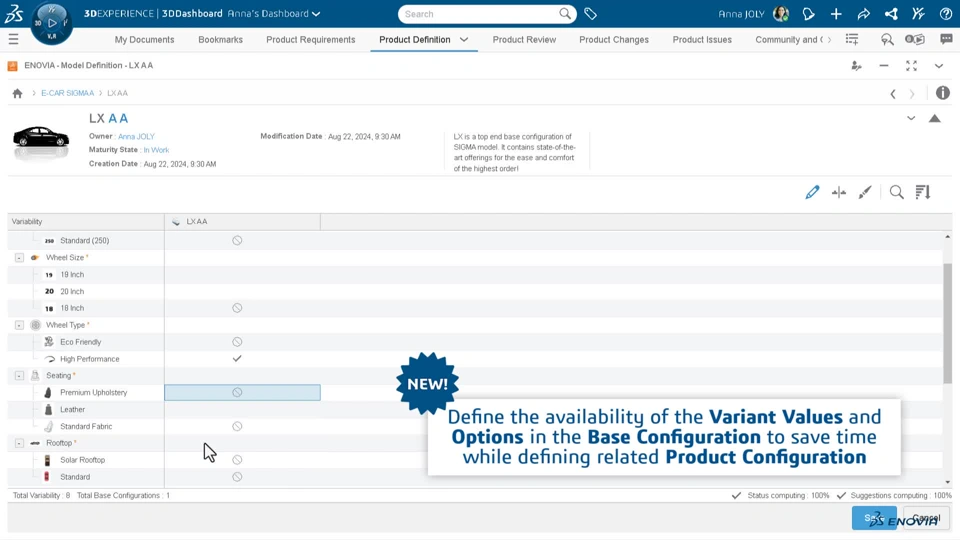Maximize the widget with the expand icon
Image resolution: width=960 pixels, height=540 pixels.
pyautogui.click(x=911, y=66)
